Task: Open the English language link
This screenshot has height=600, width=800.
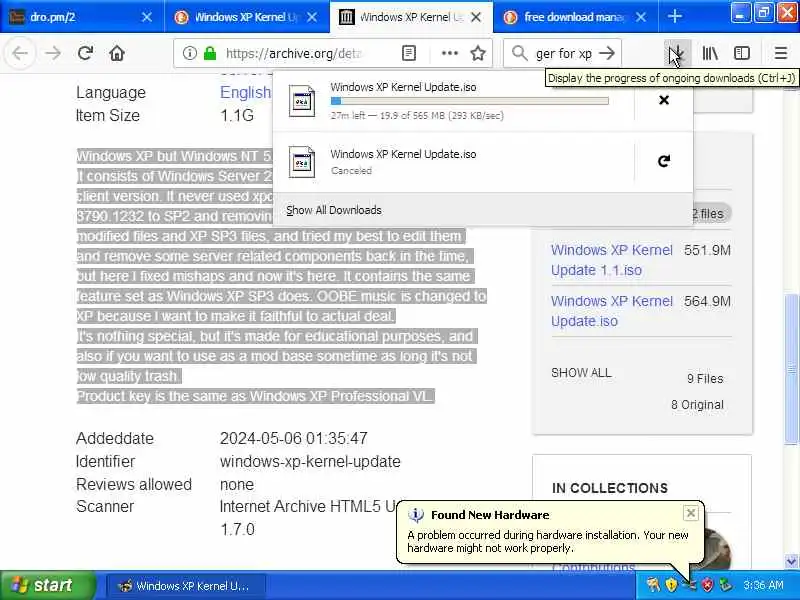Action: tap(245, 92)
